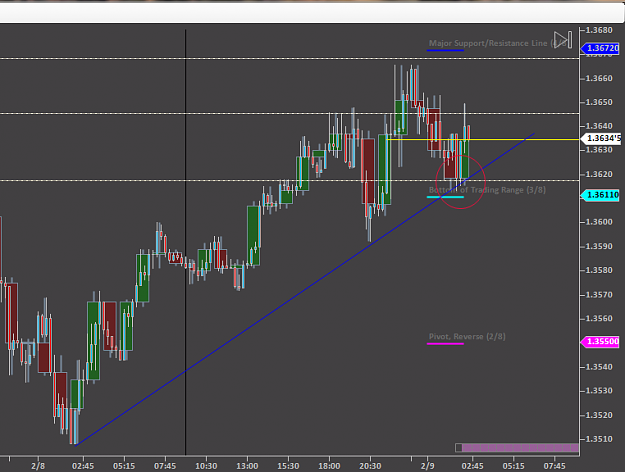The height and width of the screenshot is (472, 625).
Task: Click the 1.3570 price axis label
Action: 601,295
